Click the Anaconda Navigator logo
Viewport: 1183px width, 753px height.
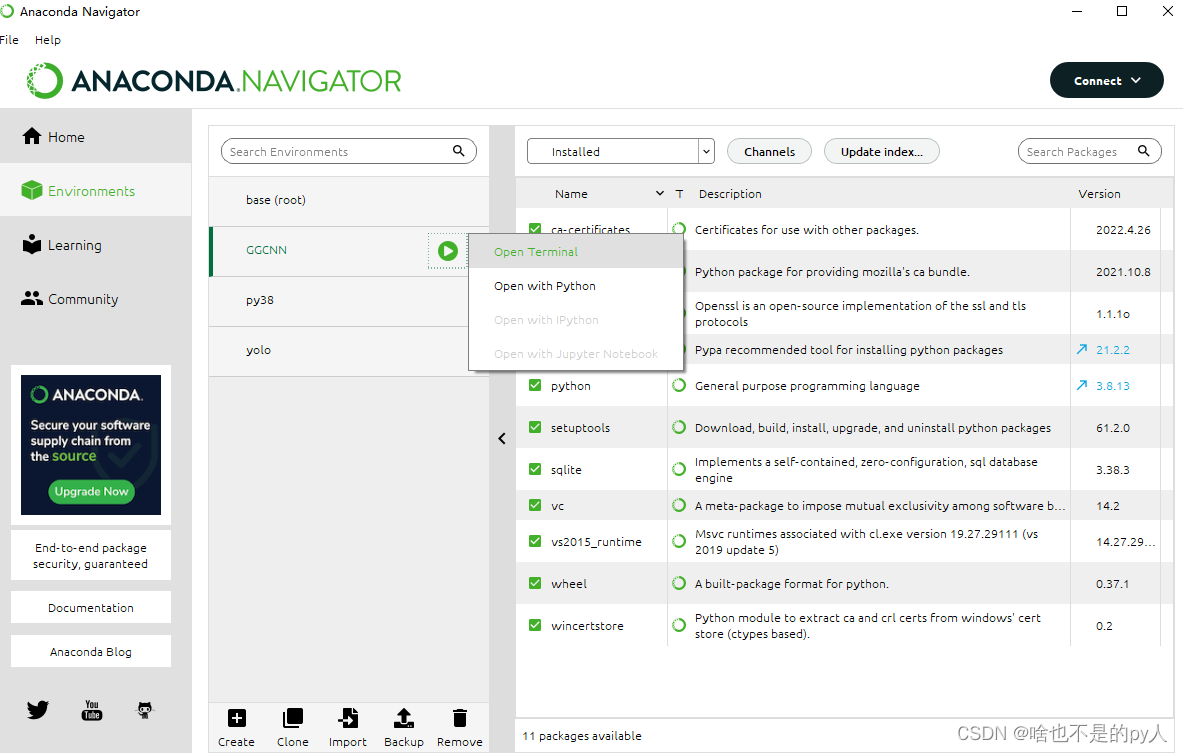[214, 81]
